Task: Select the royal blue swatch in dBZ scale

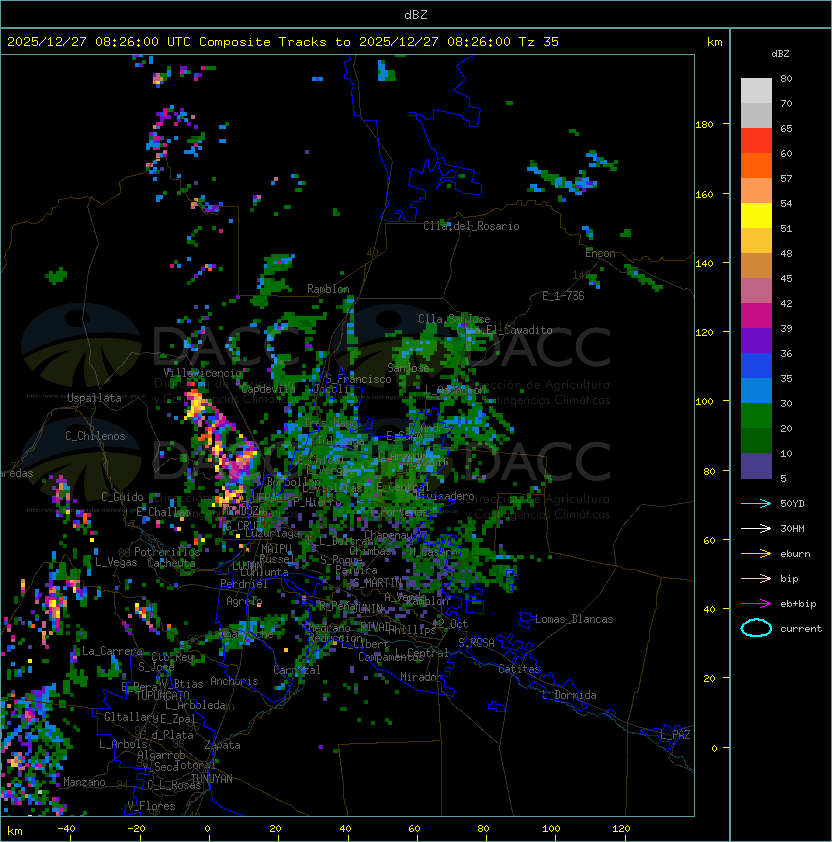Action: (756, 365)
